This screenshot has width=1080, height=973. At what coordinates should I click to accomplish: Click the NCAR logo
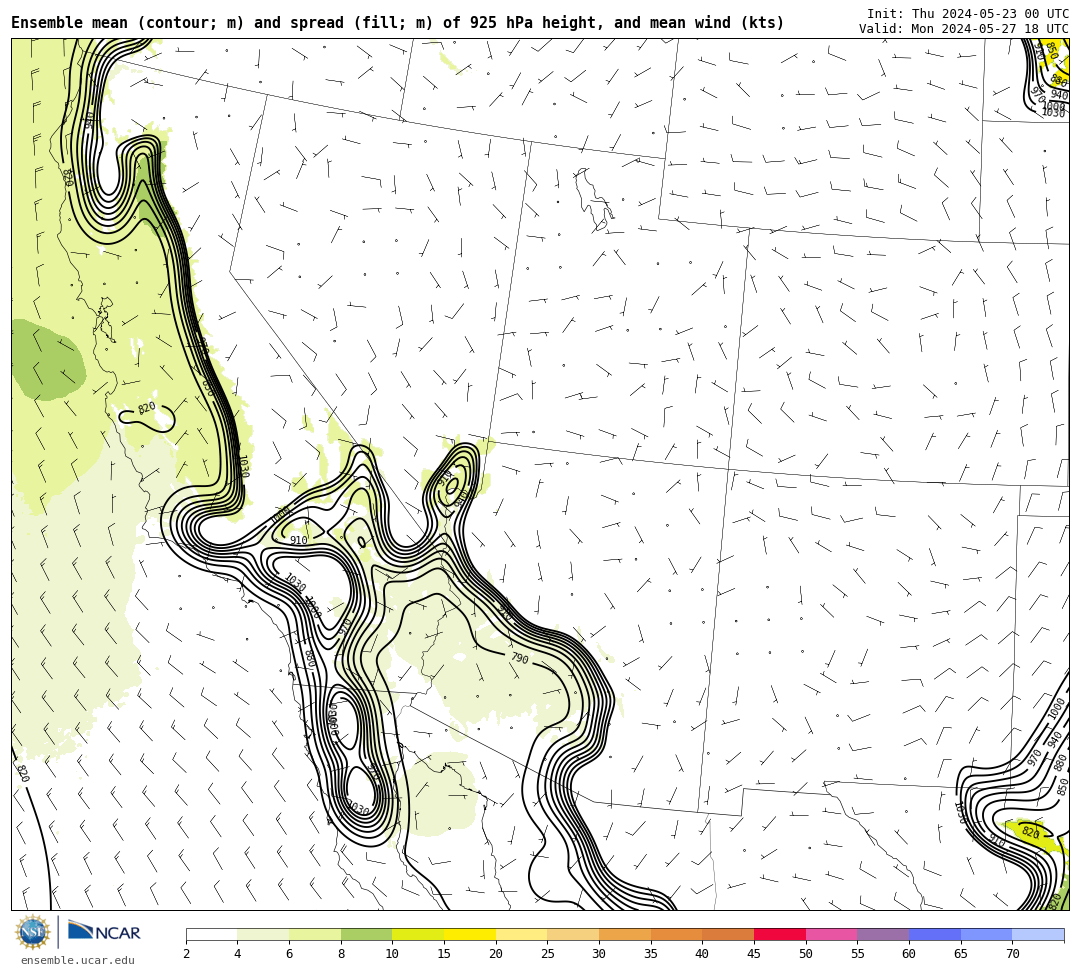105,931
